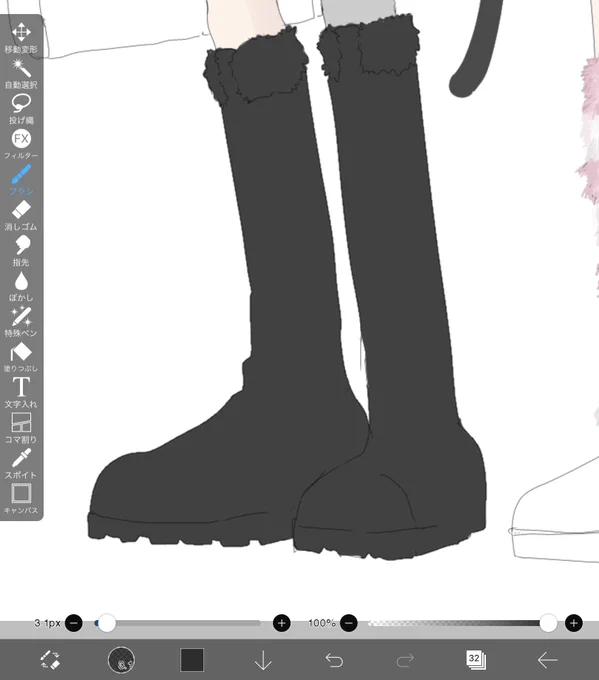Toggle brush/eraser switch icon in bottom bar
The height and width of the screenshot is (680, 599).
click(50, 660)
